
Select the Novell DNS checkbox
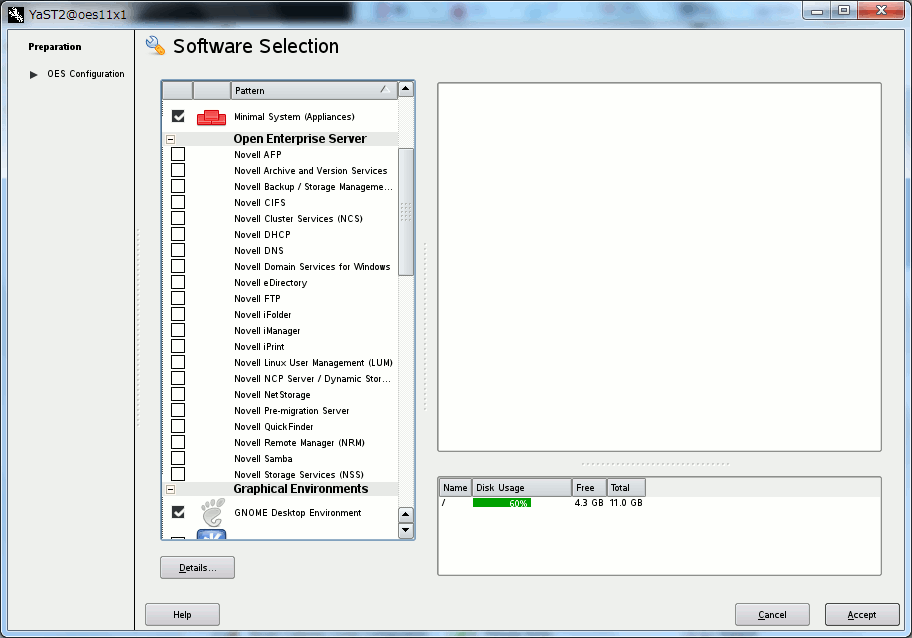[x=178, y=250]
